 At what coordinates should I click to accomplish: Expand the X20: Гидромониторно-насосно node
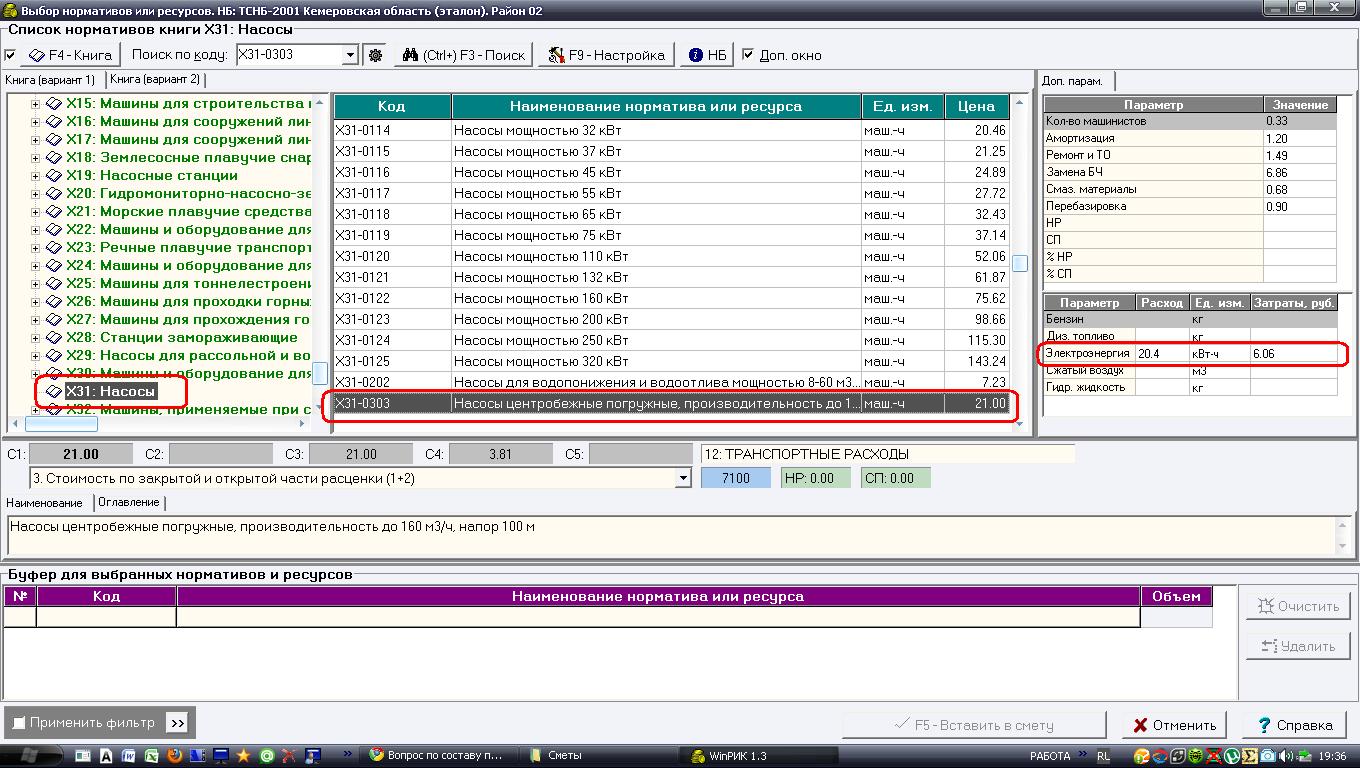point(36,194)
